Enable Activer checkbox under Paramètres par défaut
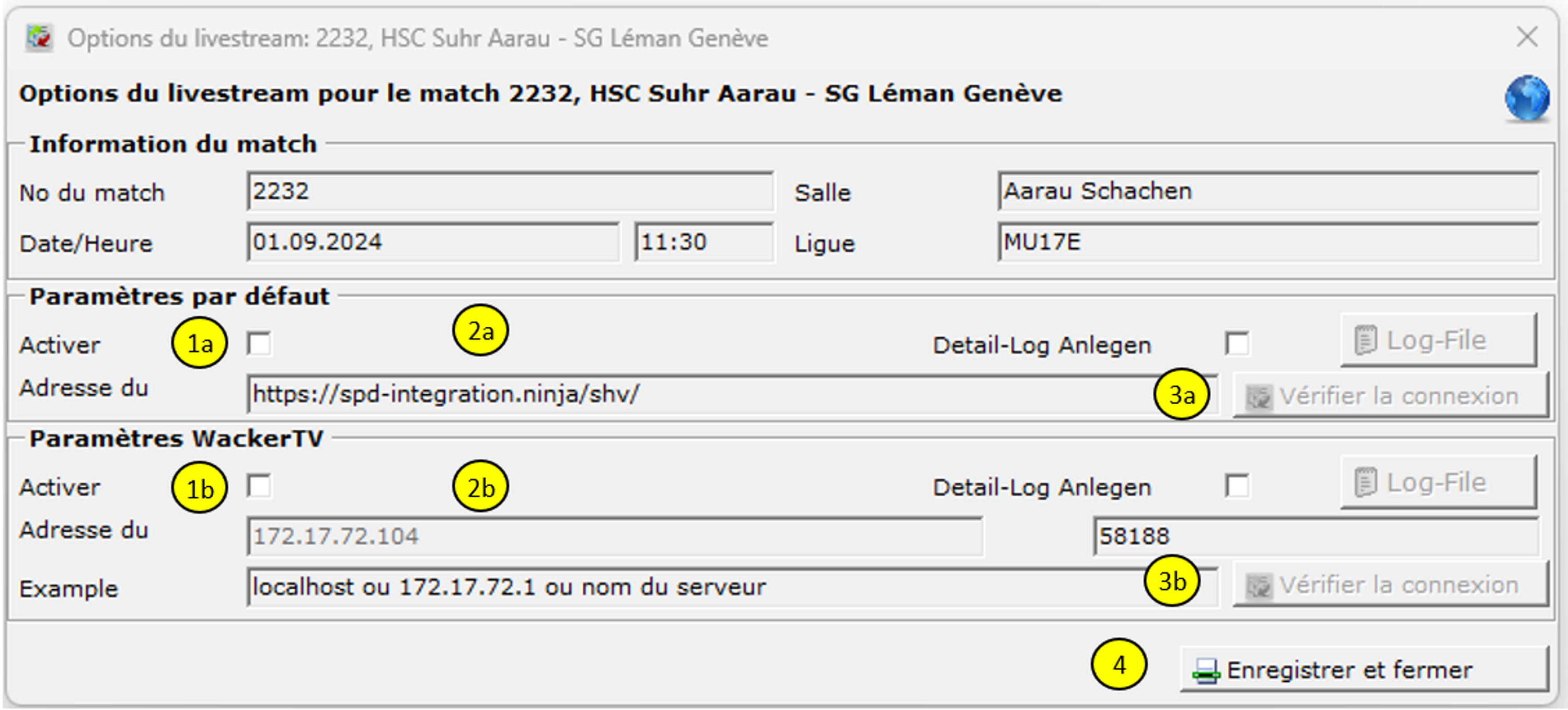Screen dimensions: 1568x710 coord(259,344)
